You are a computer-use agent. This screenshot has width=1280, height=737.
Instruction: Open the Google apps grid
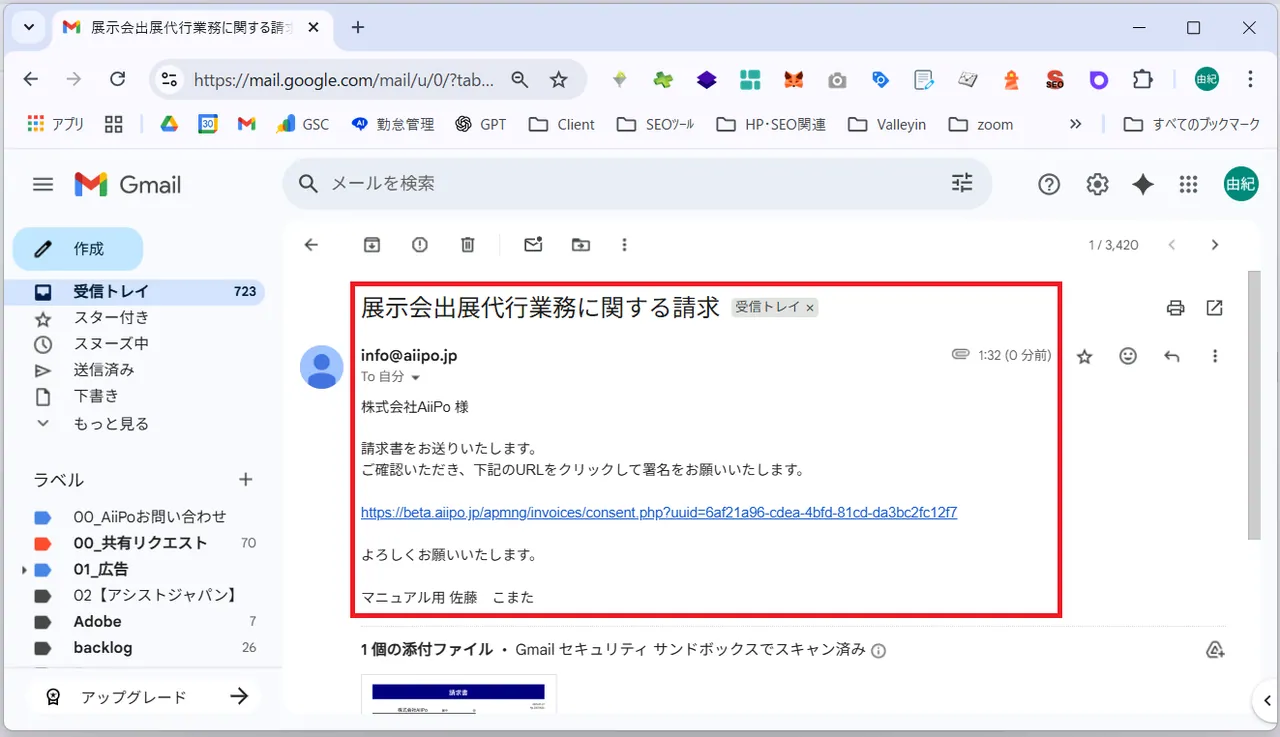[1188, 184]
